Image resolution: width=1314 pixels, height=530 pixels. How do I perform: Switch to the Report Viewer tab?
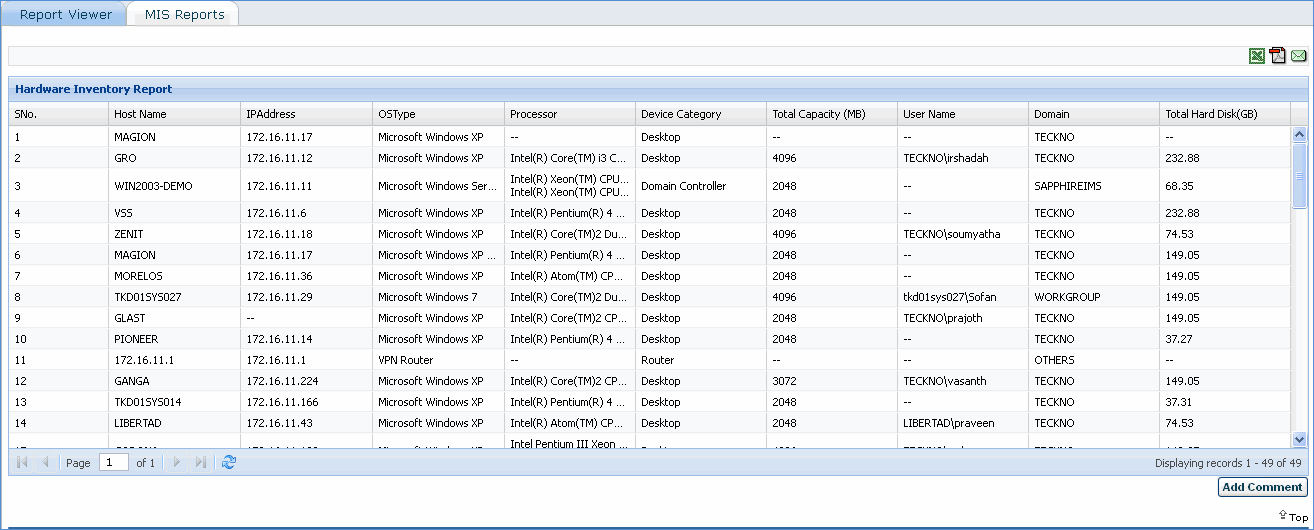pos(66,15)
